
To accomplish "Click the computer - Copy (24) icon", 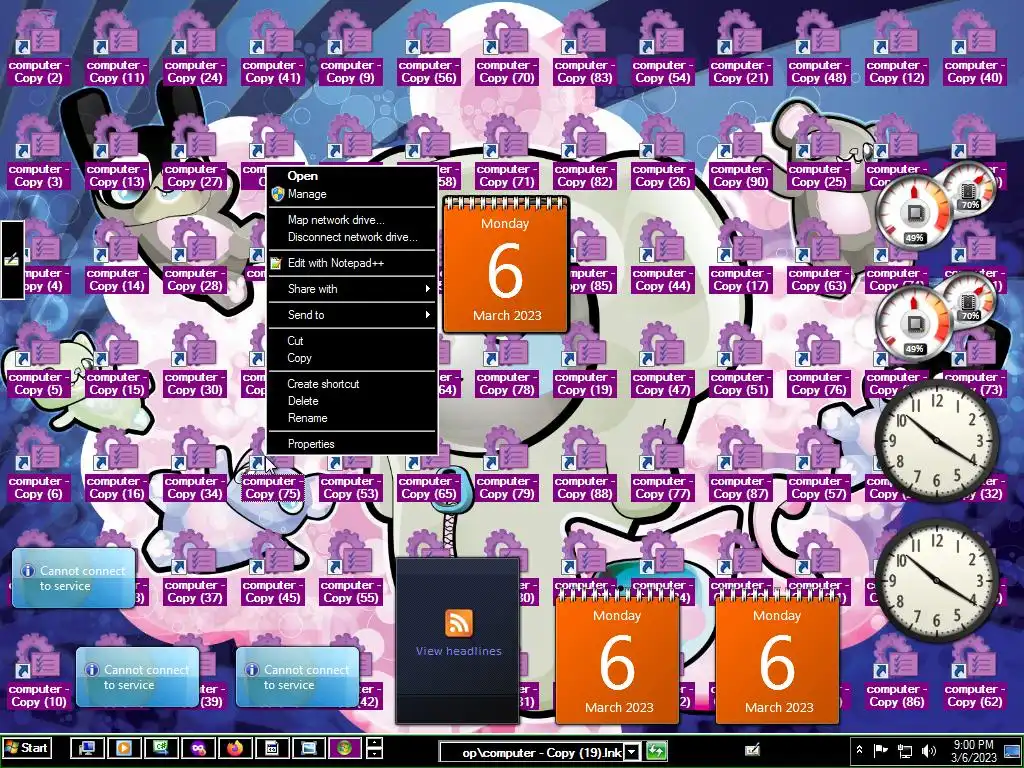I will point(194,49).
